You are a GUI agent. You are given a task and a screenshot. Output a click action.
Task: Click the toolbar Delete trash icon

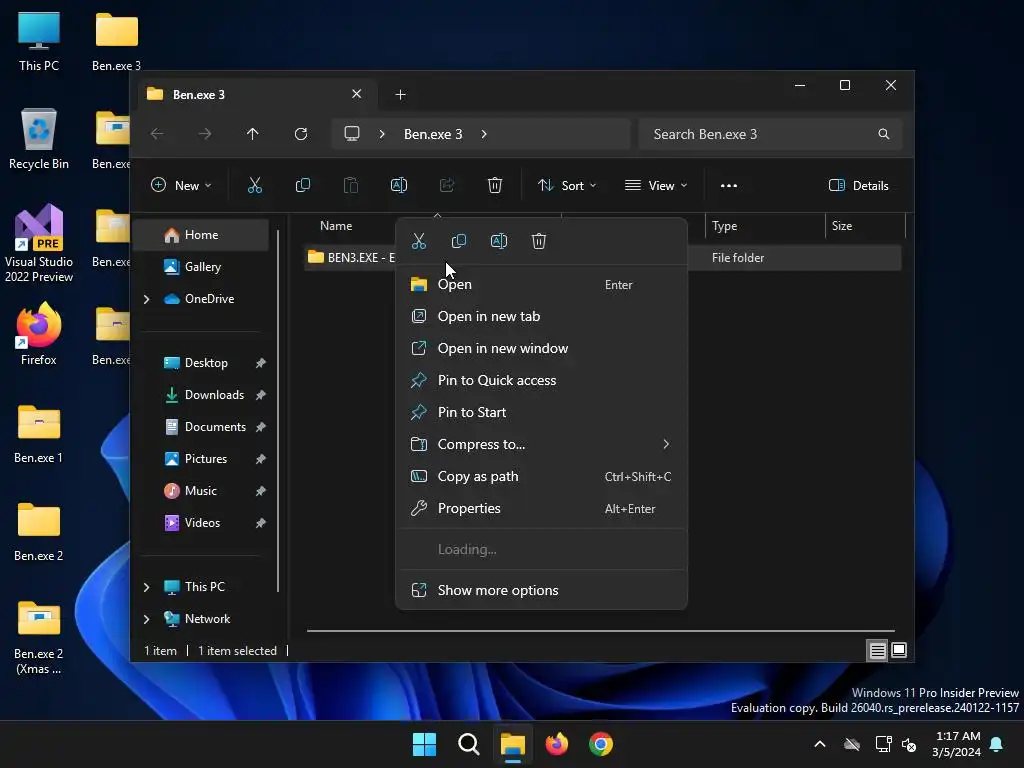click(x=495, y=185)
